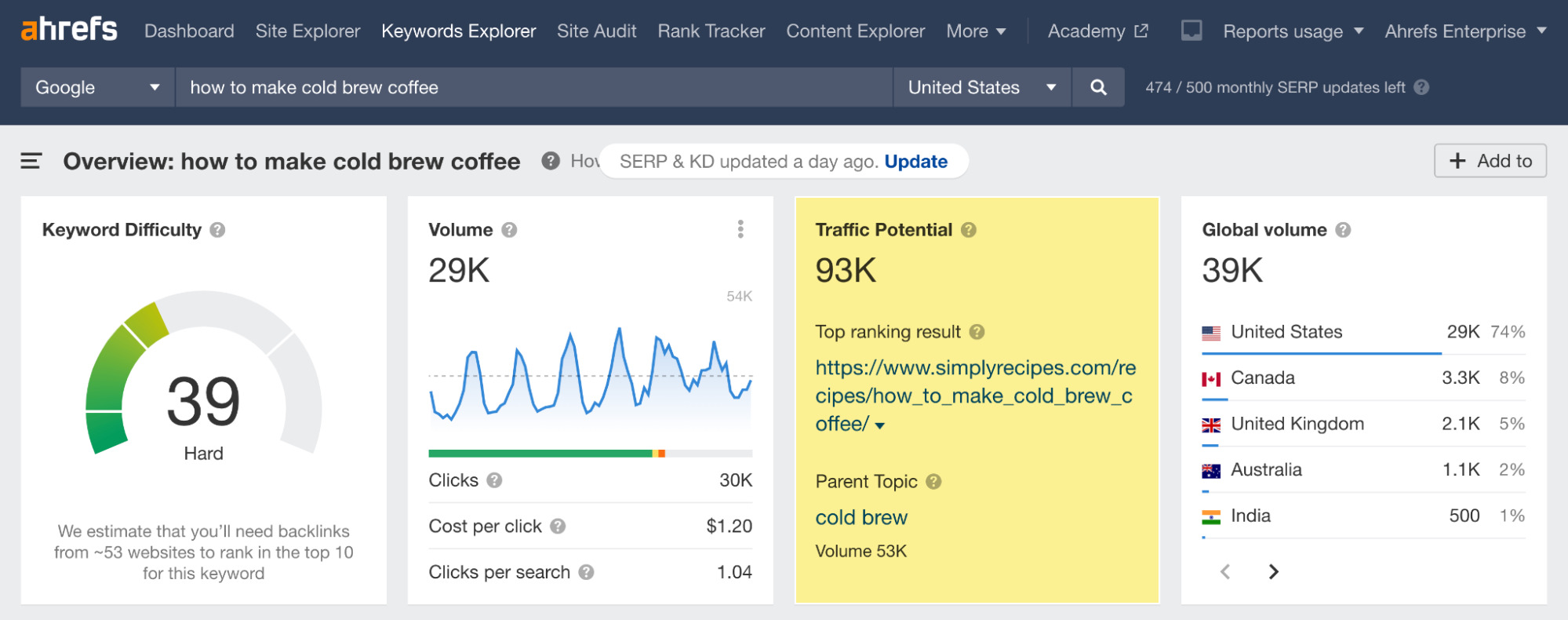This screenshot has height=620, width=1568.
Task: Click the Canada flag icon
Action: click(x=1211, y=379)
